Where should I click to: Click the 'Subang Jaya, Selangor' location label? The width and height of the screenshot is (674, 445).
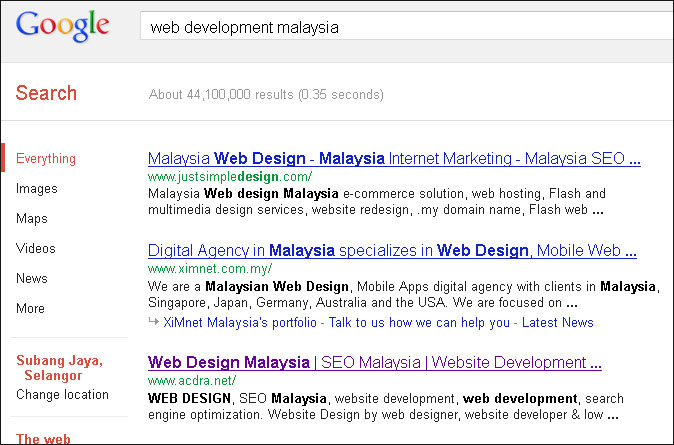pos(59,368)
